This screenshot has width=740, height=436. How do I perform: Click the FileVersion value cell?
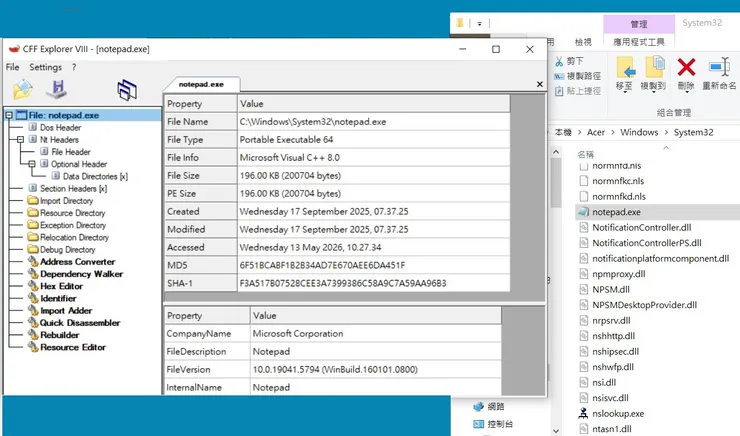[x=376, y=369]
